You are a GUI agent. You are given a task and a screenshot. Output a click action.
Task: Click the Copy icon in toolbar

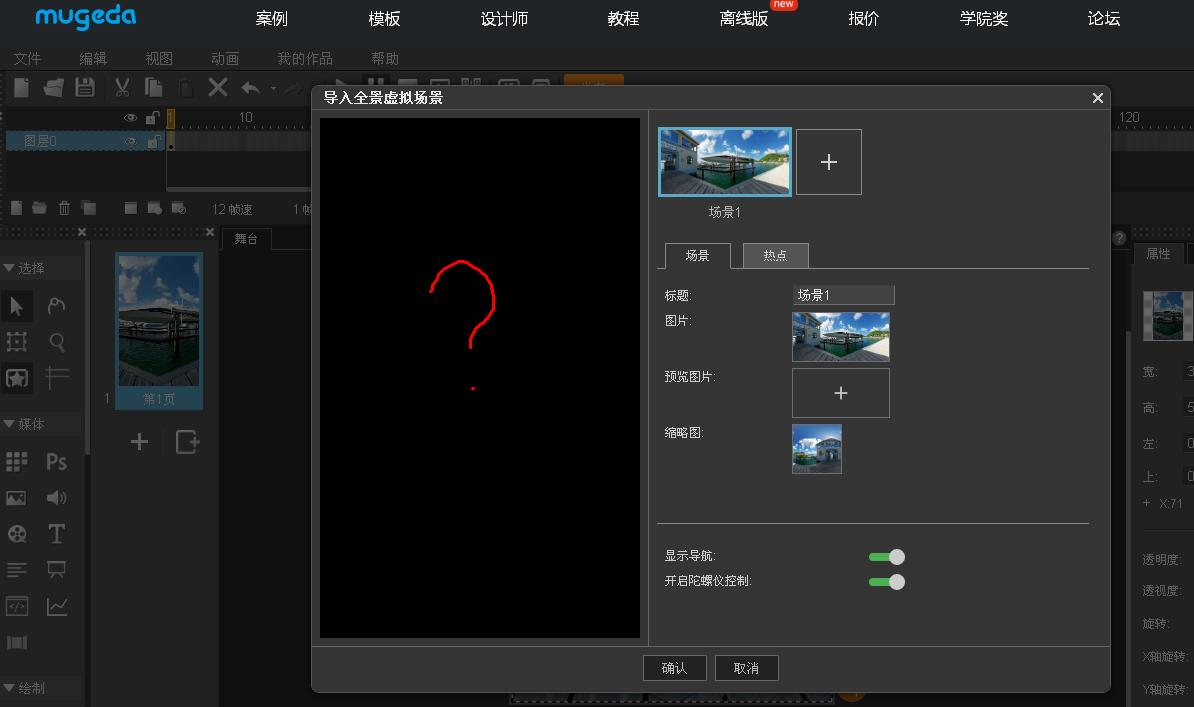pyautogui.click(x=154, y=88)
